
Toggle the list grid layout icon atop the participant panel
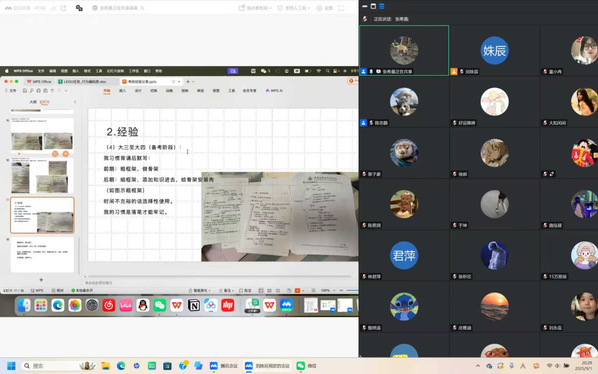(381, 6)
